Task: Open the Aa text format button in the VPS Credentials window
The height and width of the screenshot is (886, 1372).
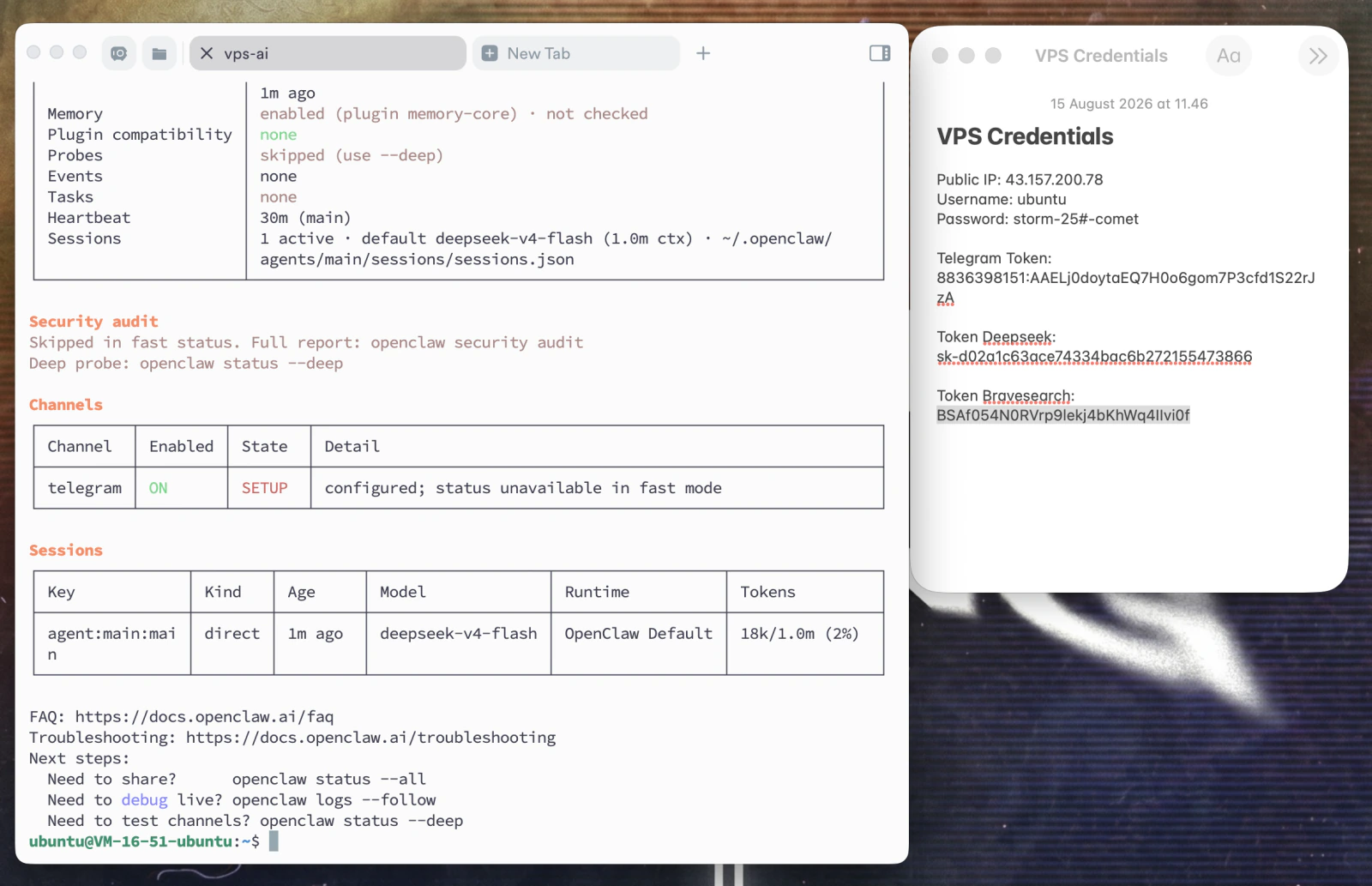Action: [1229, 56]
